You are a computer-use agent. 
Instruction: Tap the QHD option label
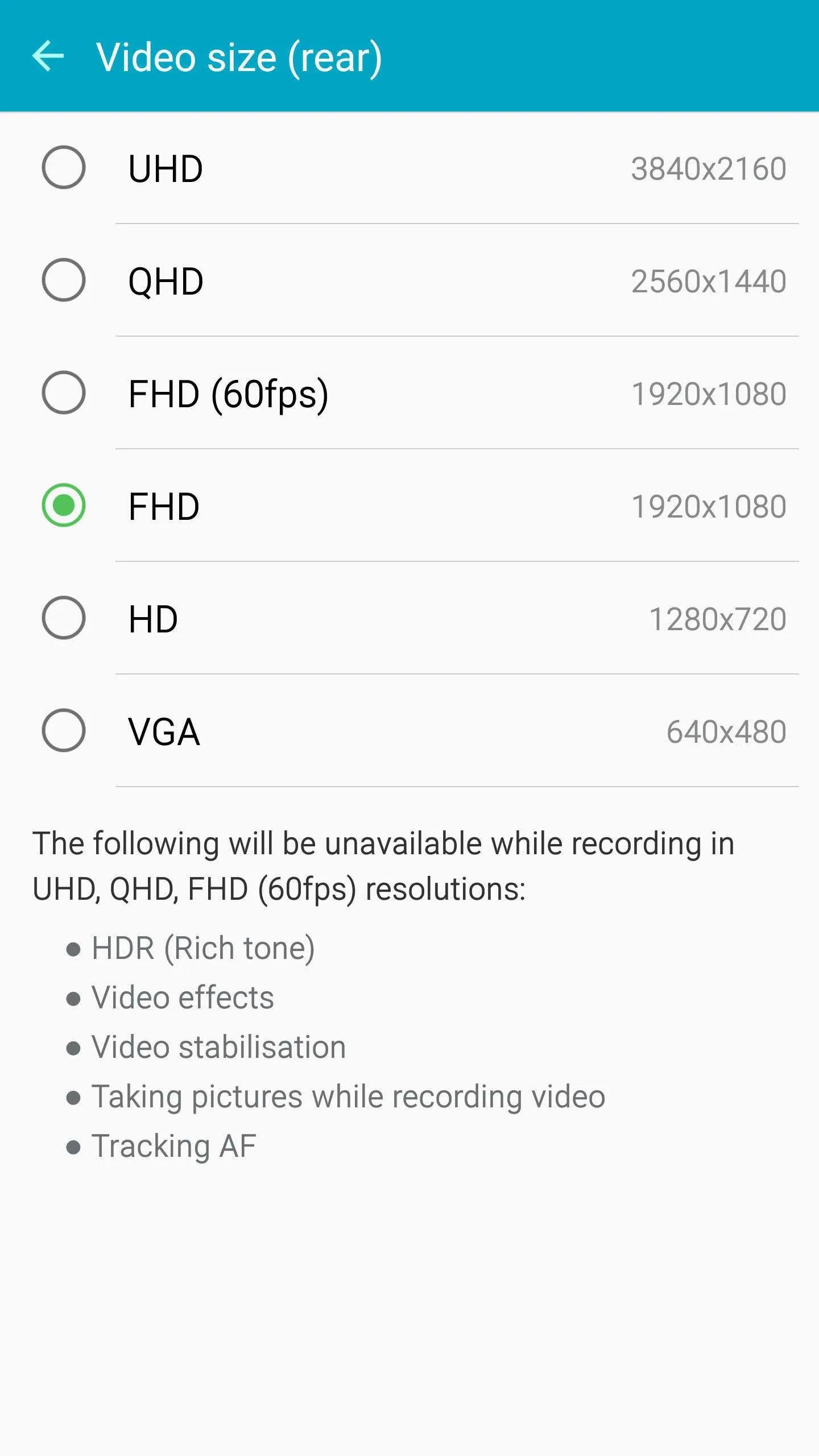(x=166, y=282)
